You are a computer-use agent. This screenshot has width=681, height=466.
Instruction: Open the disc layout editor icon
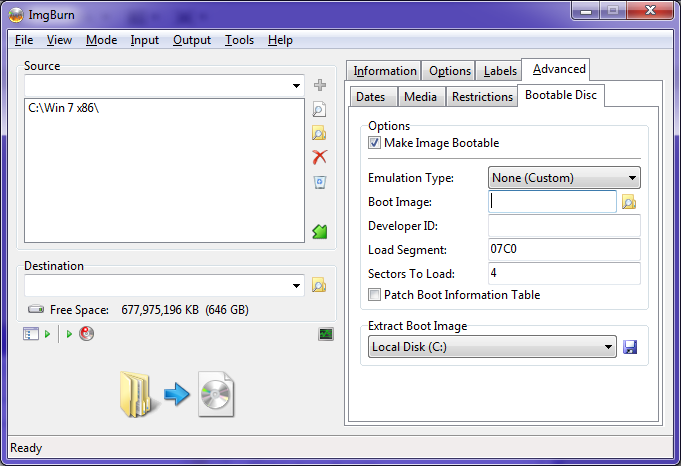(x=31, y=334)
